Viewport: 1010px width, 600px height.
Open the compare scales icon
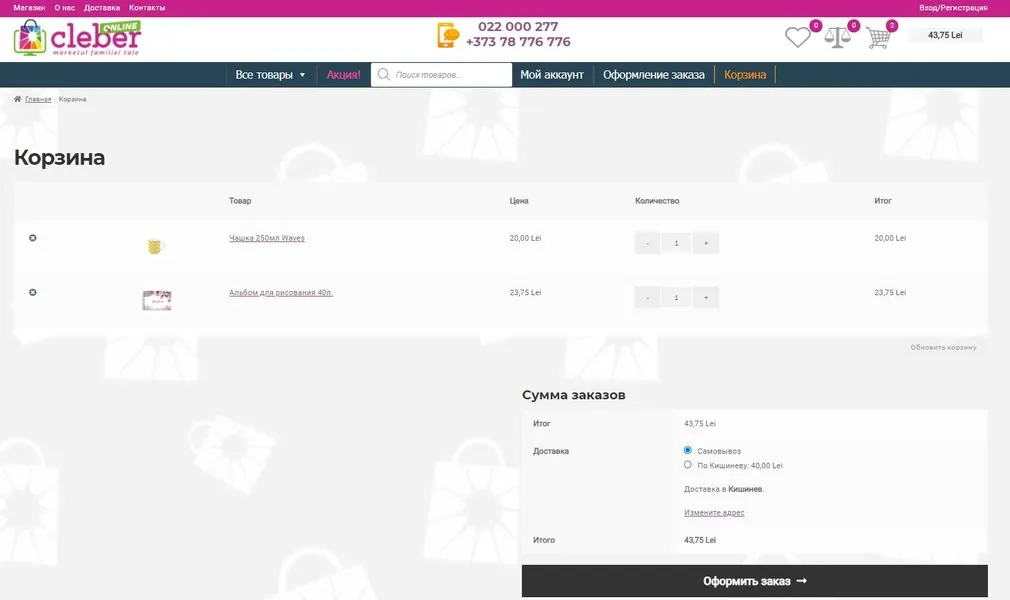(837, 37)
